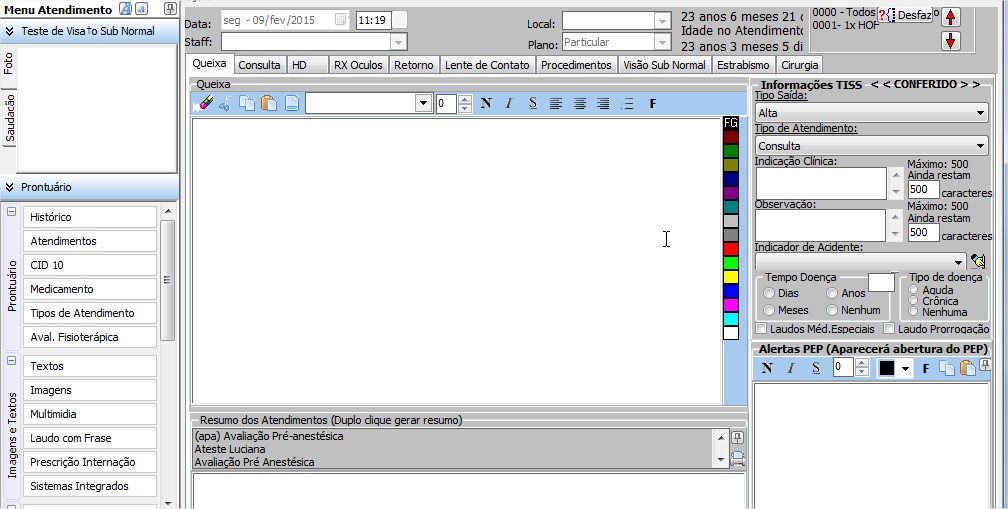Image resolution: width=1008 pixels, height=509 pixels.
Task: Select the Meses radio button
Action: click(768, 310)
